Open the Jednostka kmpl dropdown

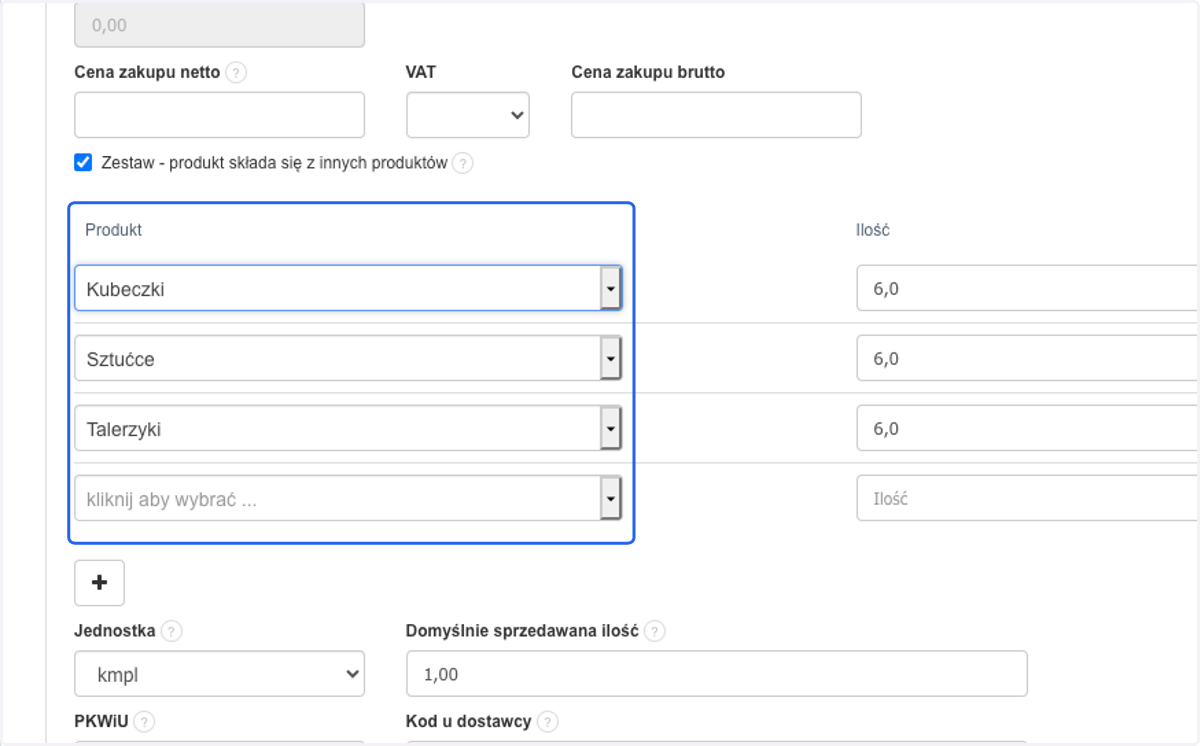[x=219, y=674]
